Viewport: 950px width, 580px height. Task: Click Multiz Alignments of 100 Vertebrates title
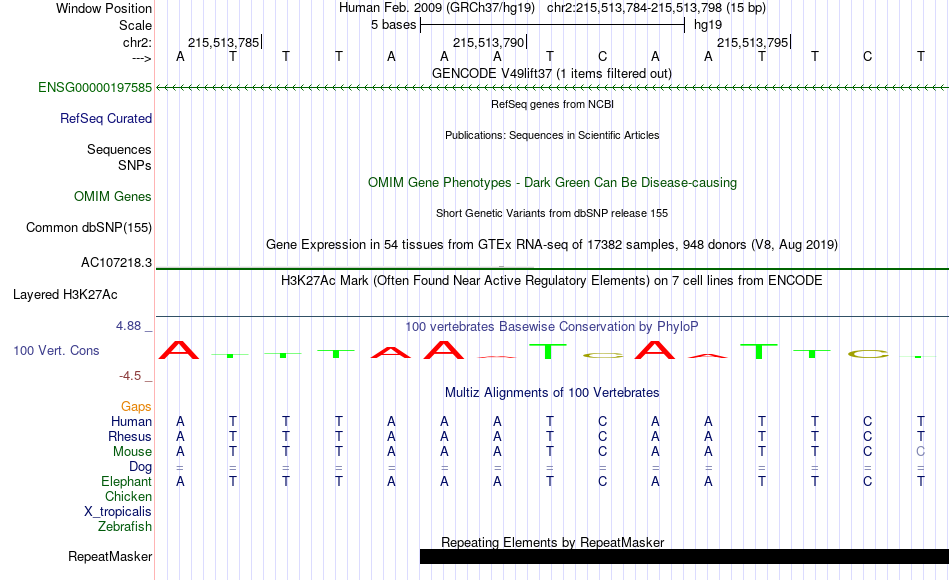[x=552, y=393]
